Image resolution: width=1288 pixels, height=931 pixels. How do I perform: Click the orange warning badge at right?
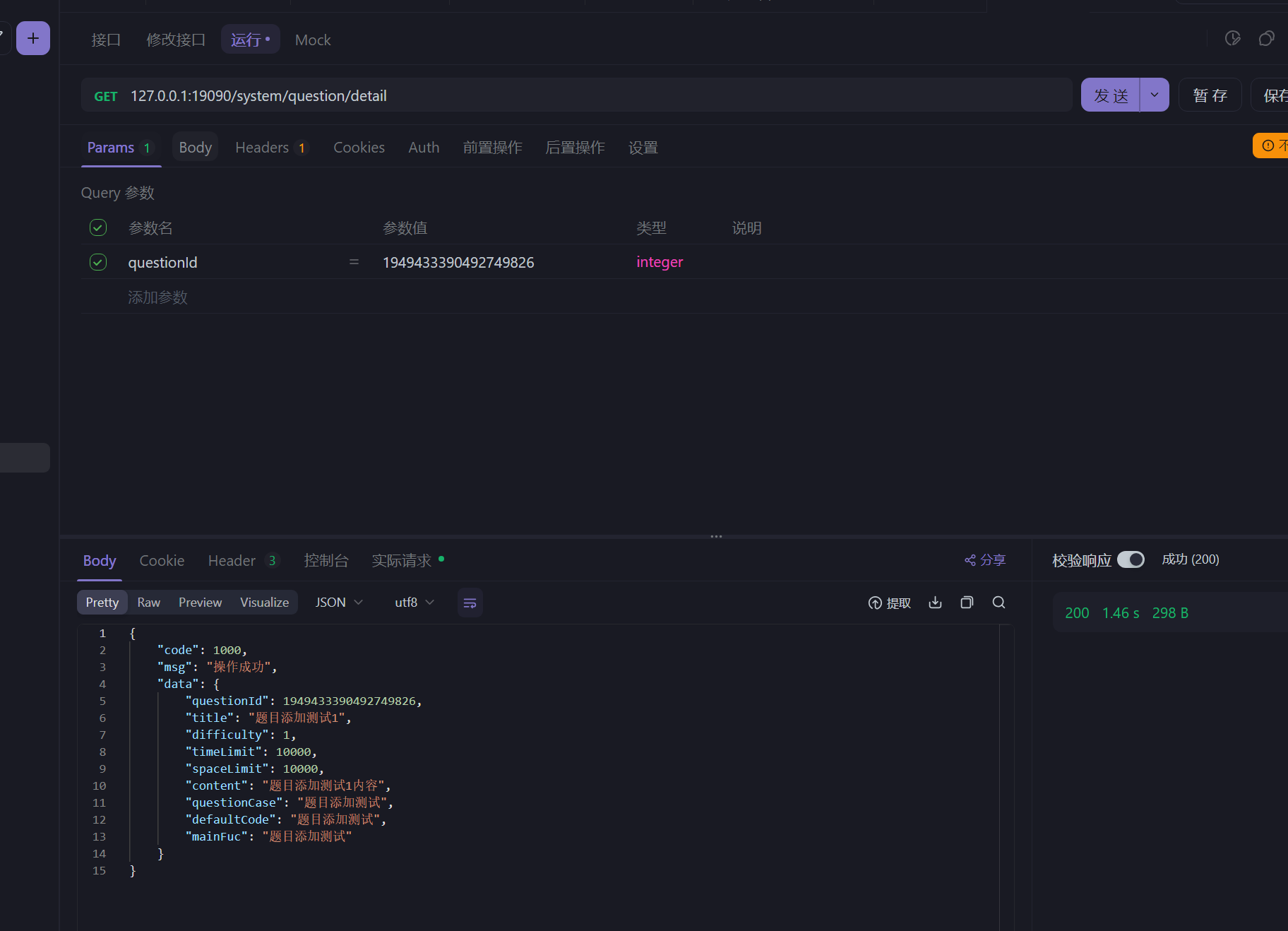pos(1270,146)
